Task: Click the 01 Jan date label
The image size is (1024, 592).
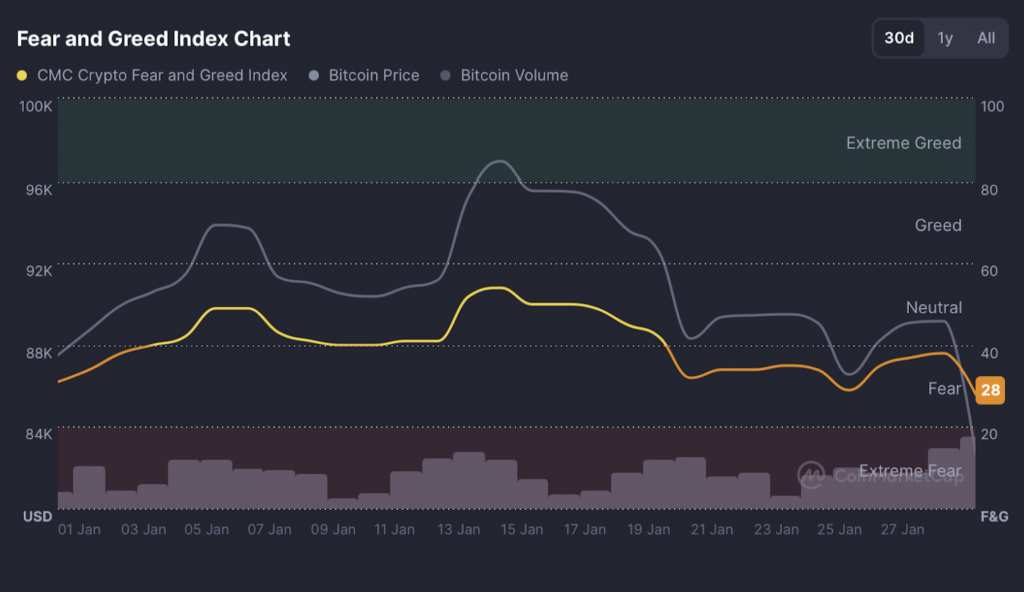Action: click(x=79, y=529)
